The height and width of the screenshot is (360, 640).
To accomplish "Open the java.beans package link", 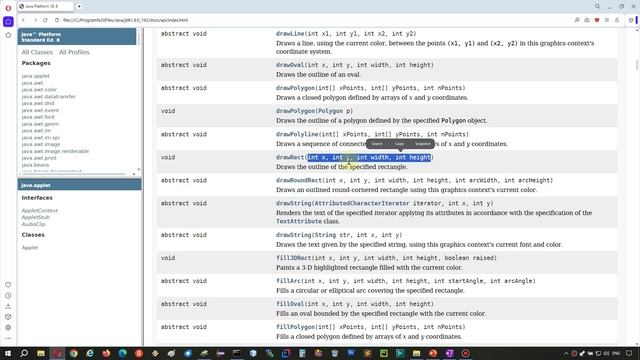I will [x=35, y=165].
